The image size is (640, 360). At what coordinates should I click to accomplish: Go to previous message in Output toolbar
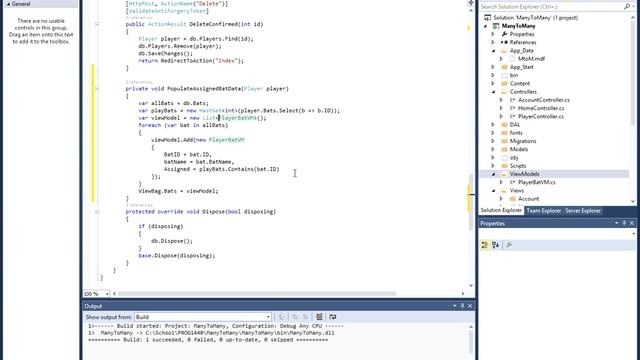tap(295, 317)
